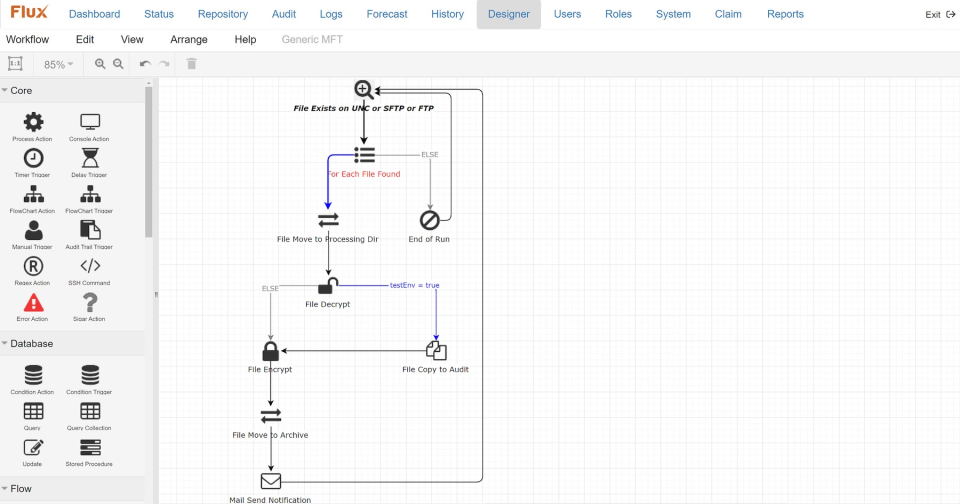Choose the SSH Command code icon
The image size is (960, 504).
click(x=90, y=266)
